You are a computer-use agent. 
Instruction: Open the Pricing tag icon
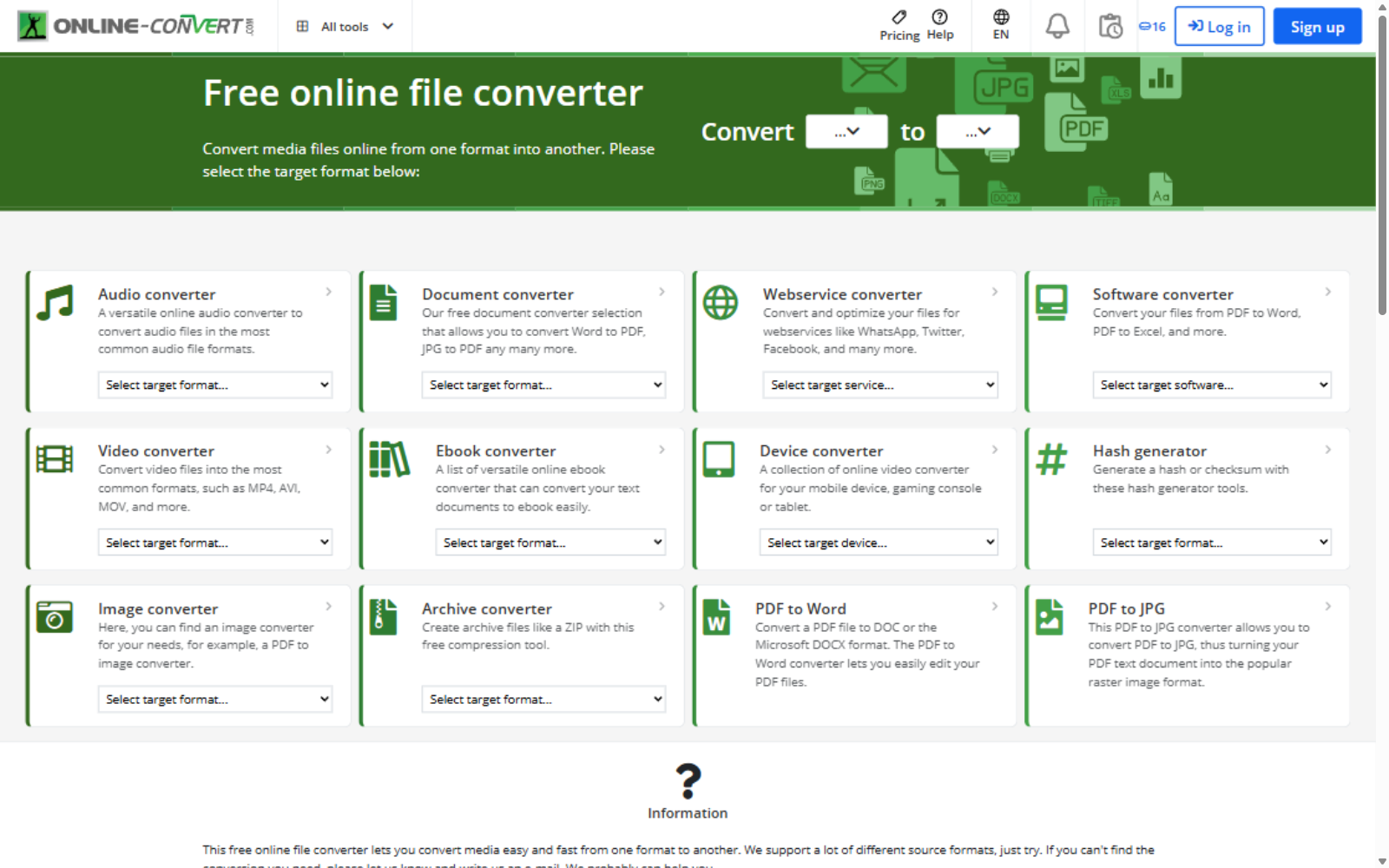coord(899,16)
